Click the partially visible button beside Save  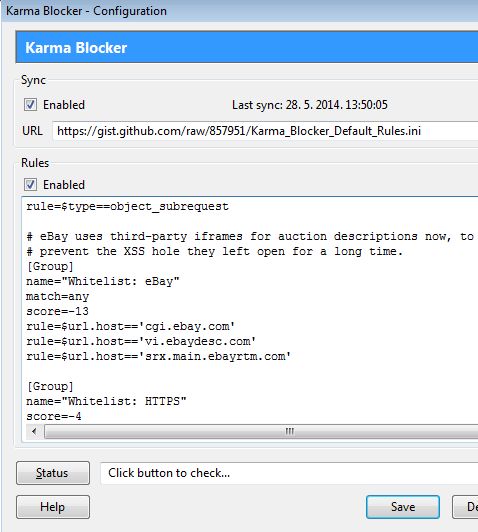pos(465,507)
